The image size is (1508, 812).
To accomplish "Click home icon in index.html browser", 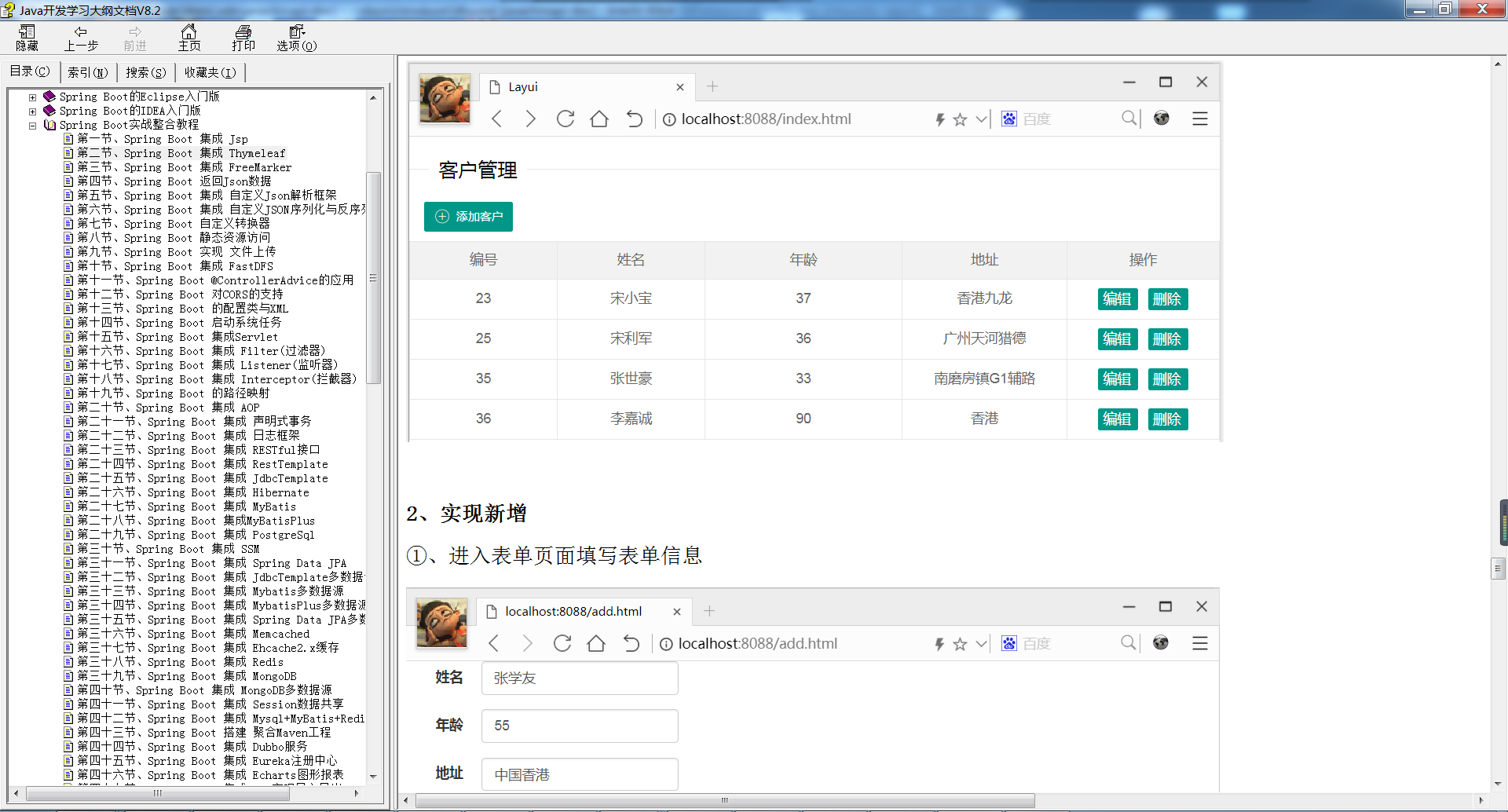I will click(599, 119).
